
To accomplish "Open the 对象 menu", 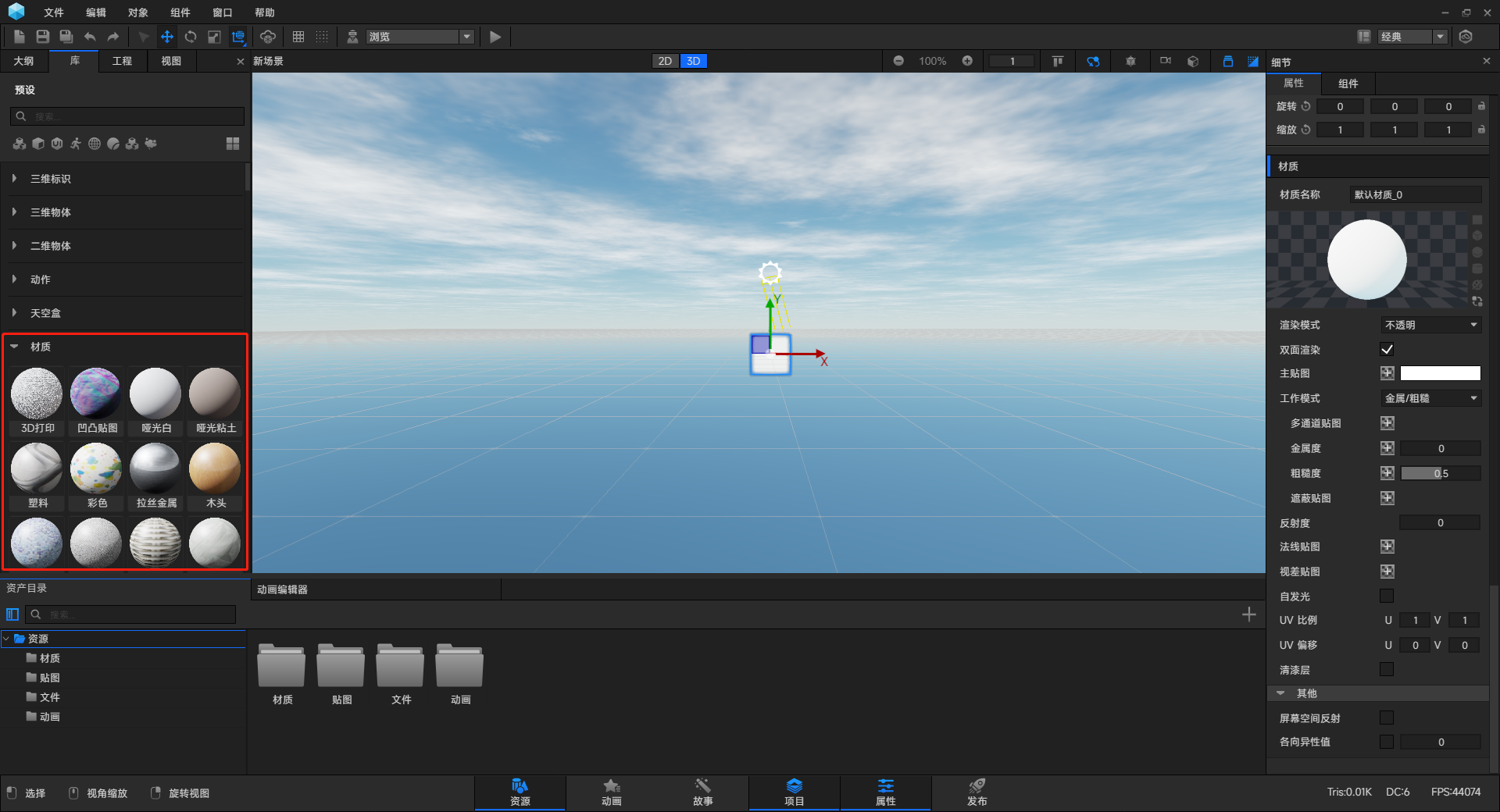I will 138,12.
